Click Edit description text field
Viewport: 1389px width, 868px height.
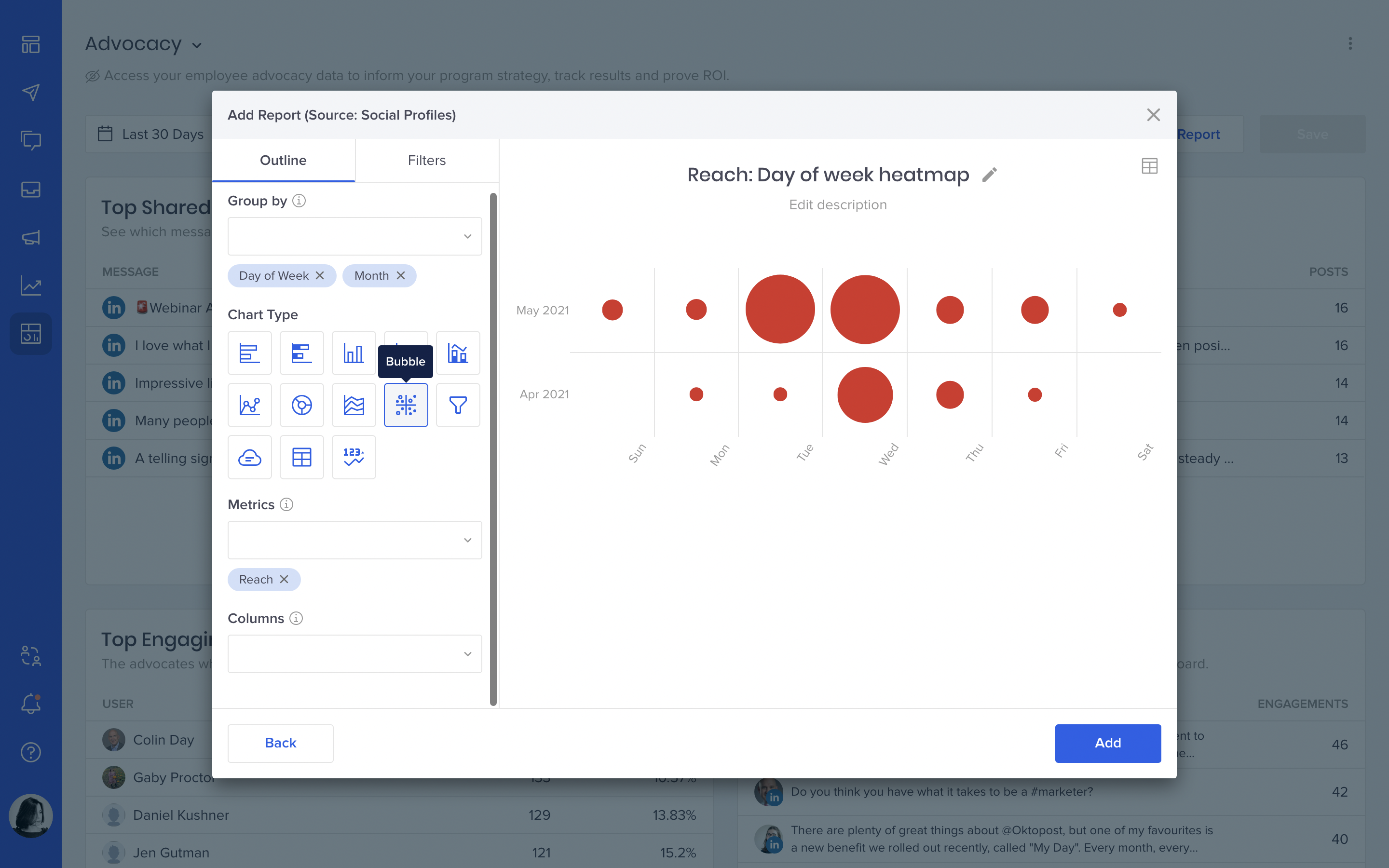point(837,205)
